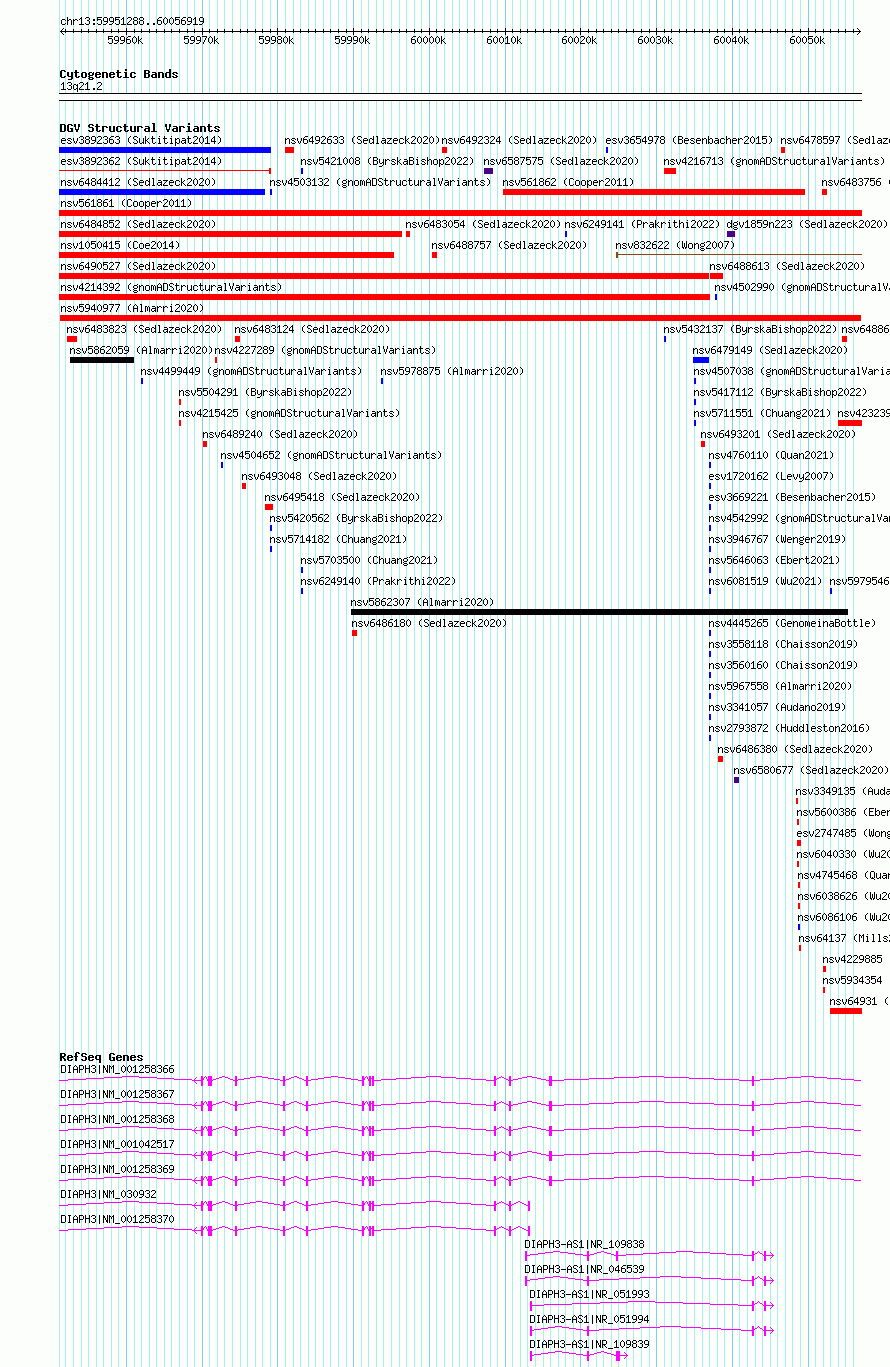Screen dimensions: 890x1367
Task: Select variant label esv1720162 (Levy2007)
Action: pos(771,476)
